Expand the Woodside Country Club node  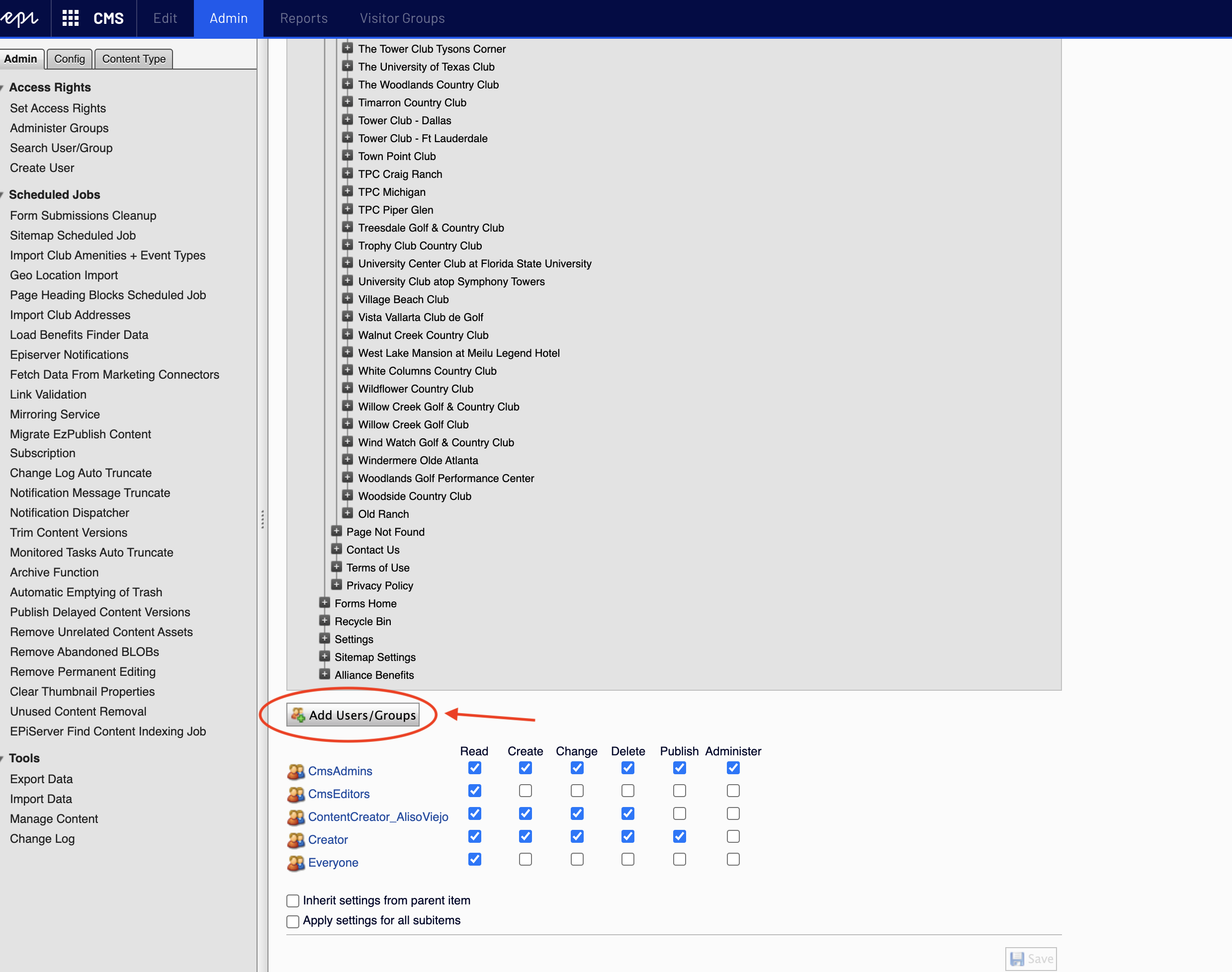pyautogui.click(x=348, y=495)
